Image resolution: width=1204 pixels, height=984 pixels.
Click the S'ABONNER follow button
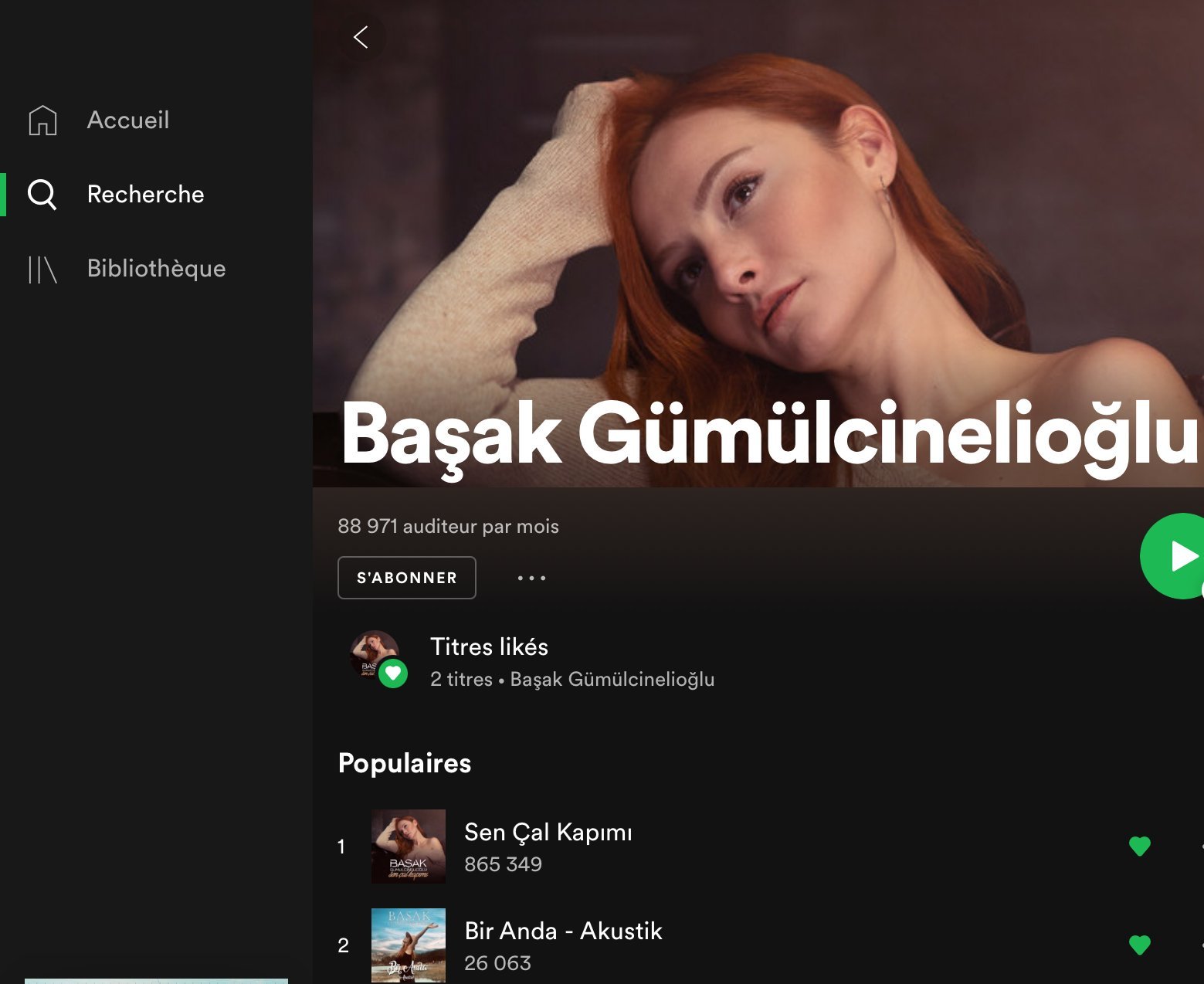coord(407,578)
